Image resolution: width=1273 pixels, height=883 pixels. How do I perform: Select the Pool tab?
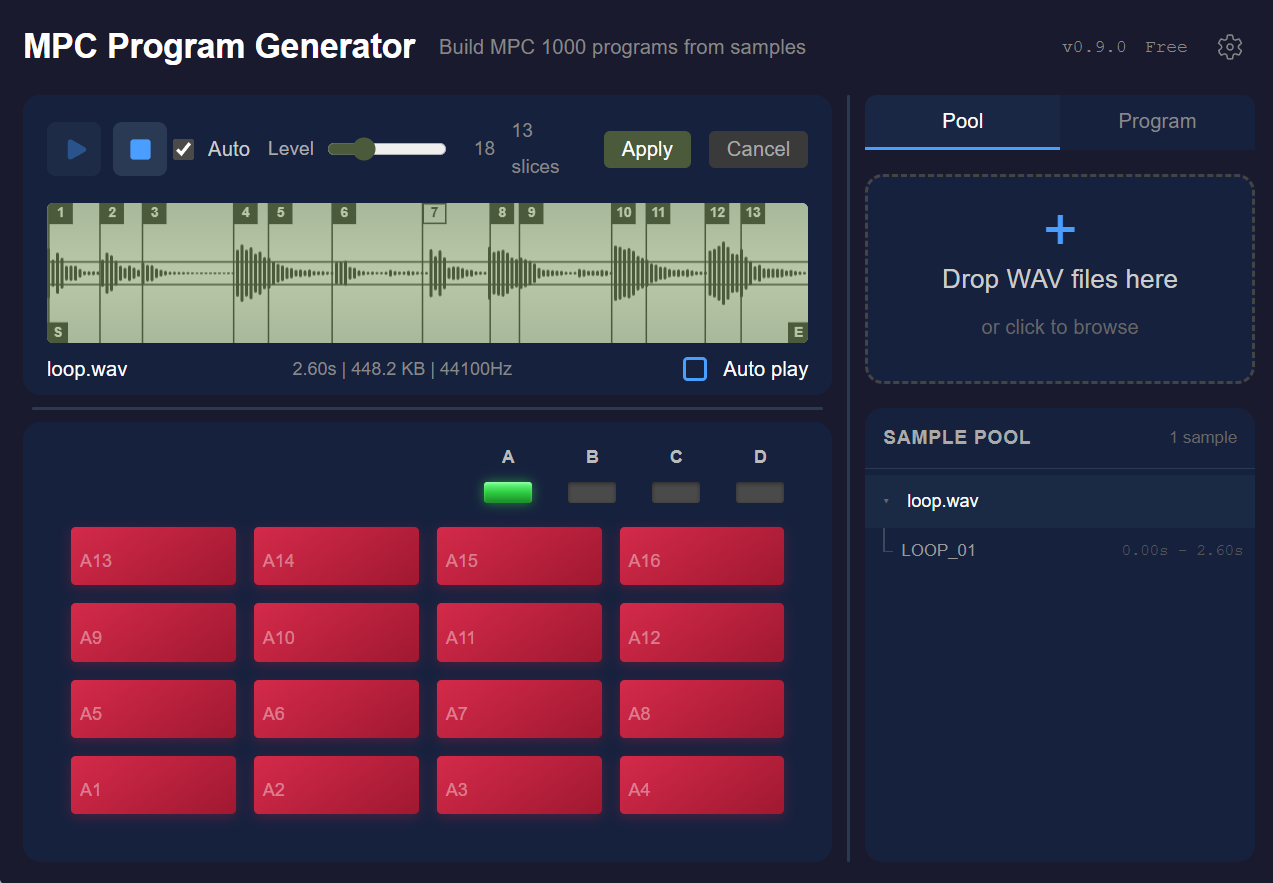pos(961,121)
